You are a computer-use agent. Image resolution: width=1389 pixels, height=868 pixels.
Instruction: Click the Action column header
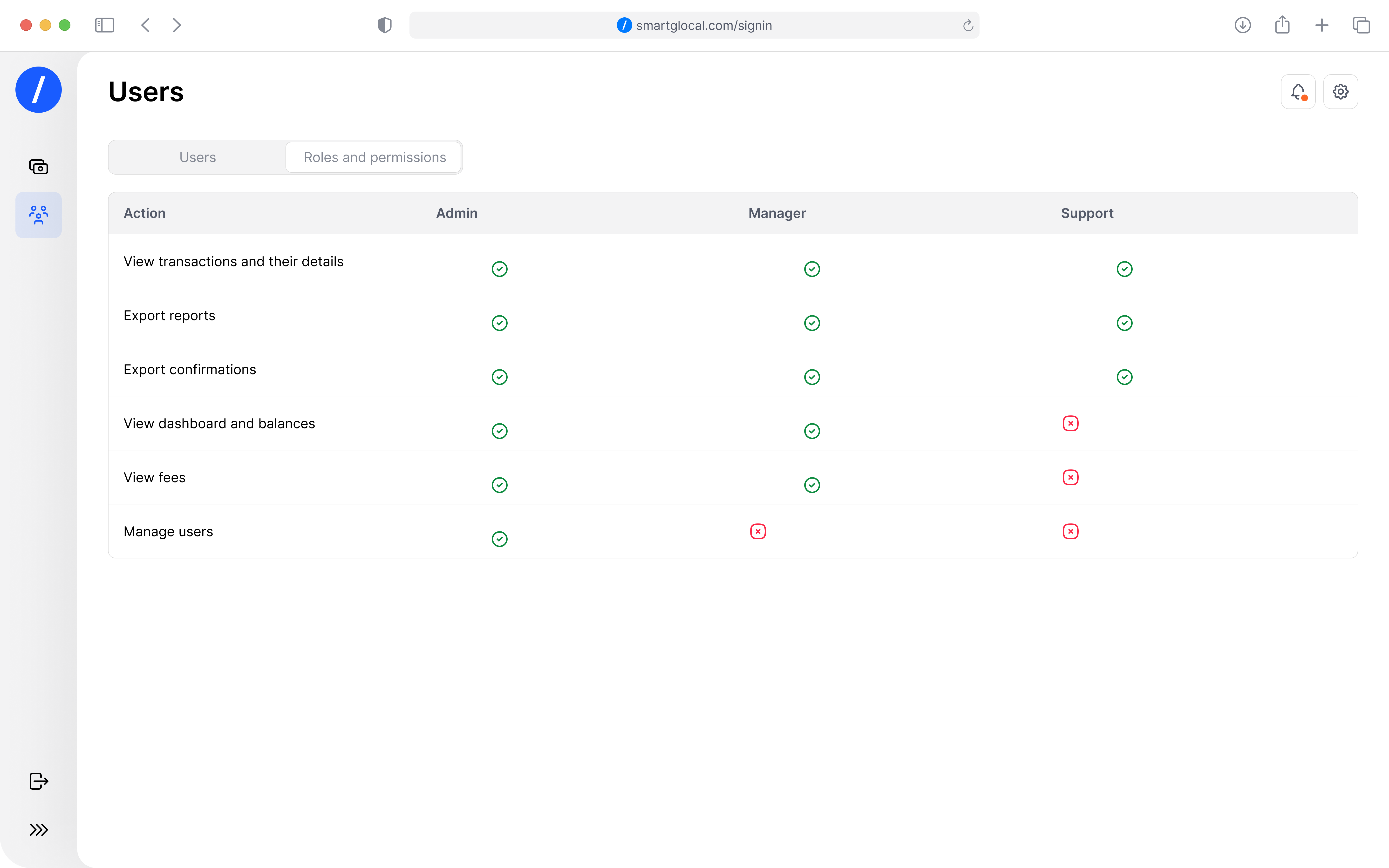(145, 214)
